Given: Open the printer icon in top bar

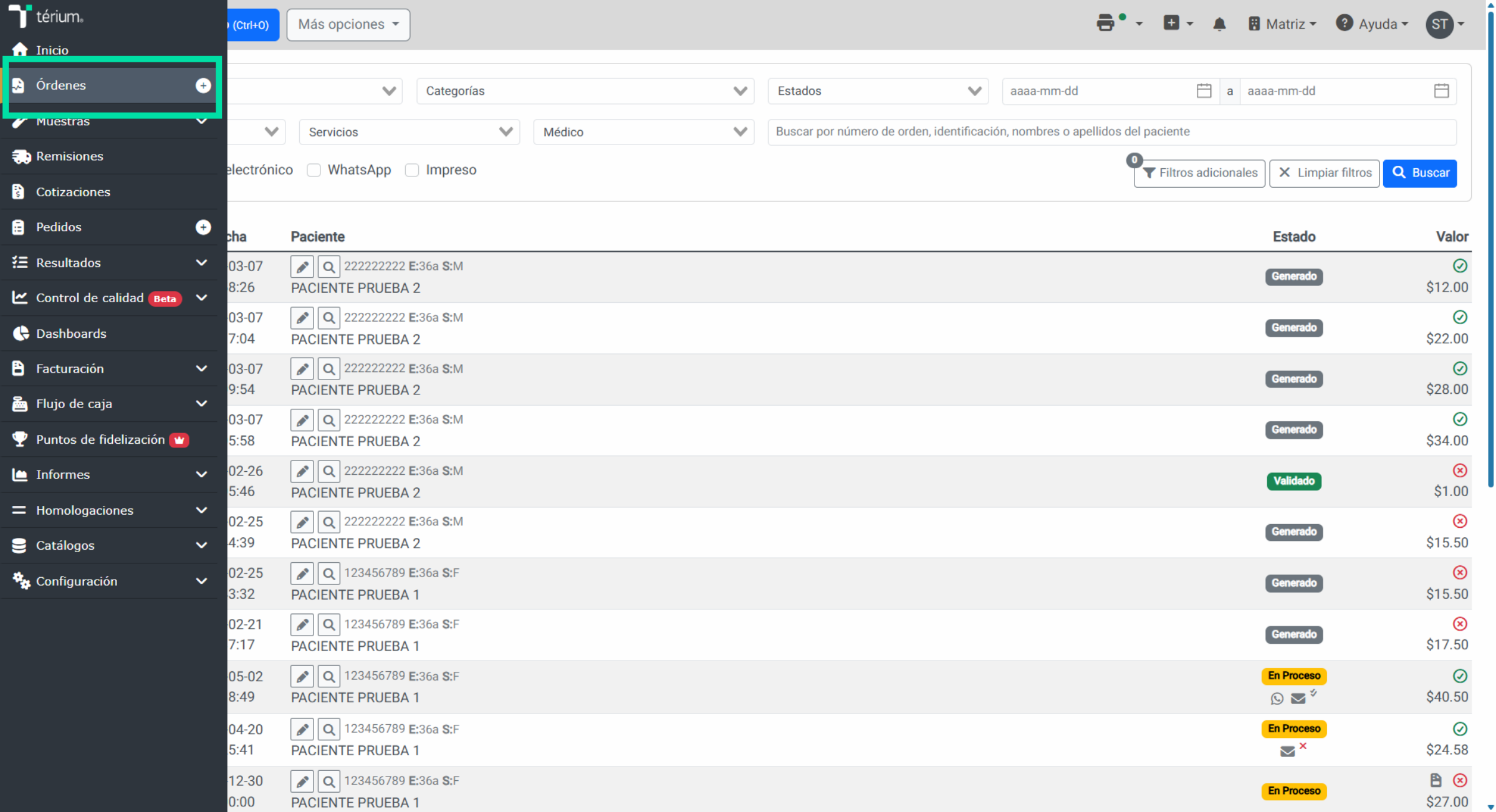Looking at the screenshot, I should pos(1106,24).
